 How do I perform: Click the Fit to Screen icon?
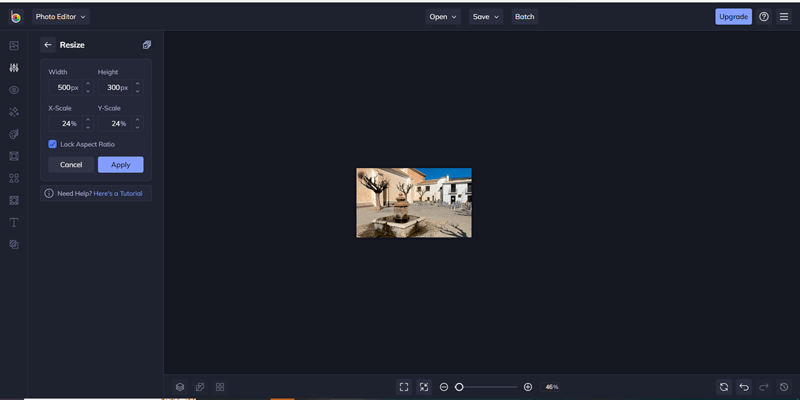point(404,387)
